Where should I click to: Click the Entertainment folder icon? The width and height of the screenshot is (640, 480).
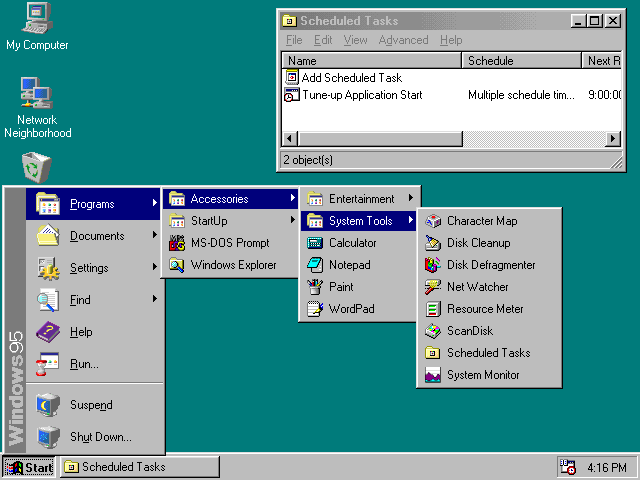tap(315, 199)
